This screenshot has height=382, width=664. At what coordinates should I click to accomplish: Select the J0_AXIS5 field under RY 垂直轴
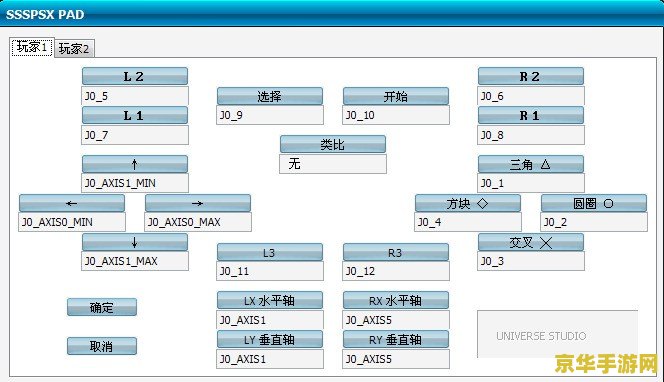click(396, 359)
